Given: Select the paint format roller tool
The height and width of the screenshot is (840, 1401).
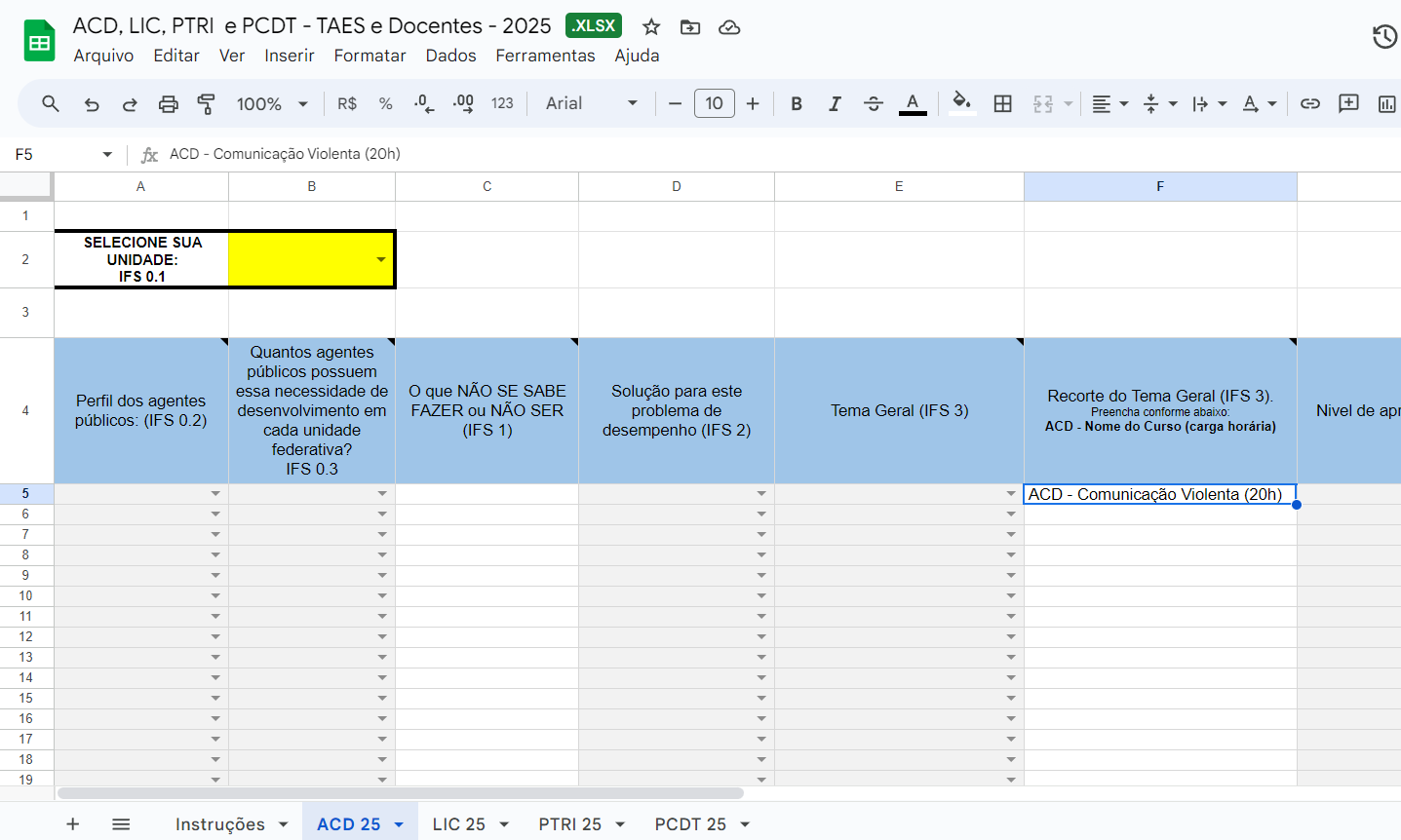Looking at the screenshot, I should pos(206,103).
